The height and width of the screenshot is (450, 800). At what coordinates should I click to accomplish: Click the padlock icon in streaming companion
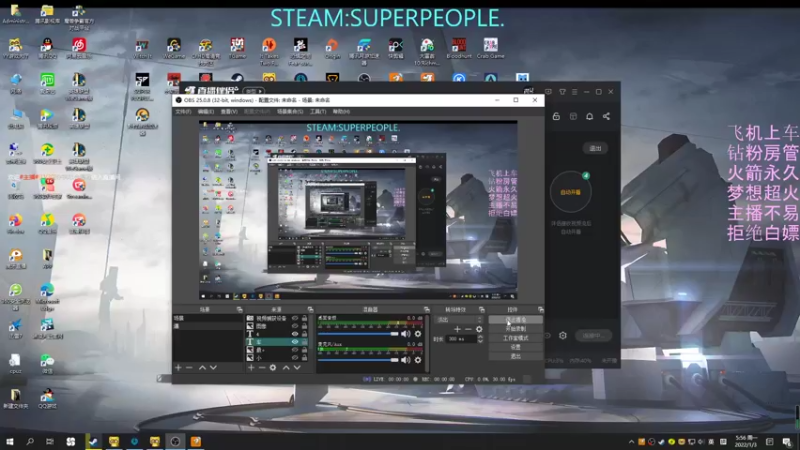tap(556, 116)
